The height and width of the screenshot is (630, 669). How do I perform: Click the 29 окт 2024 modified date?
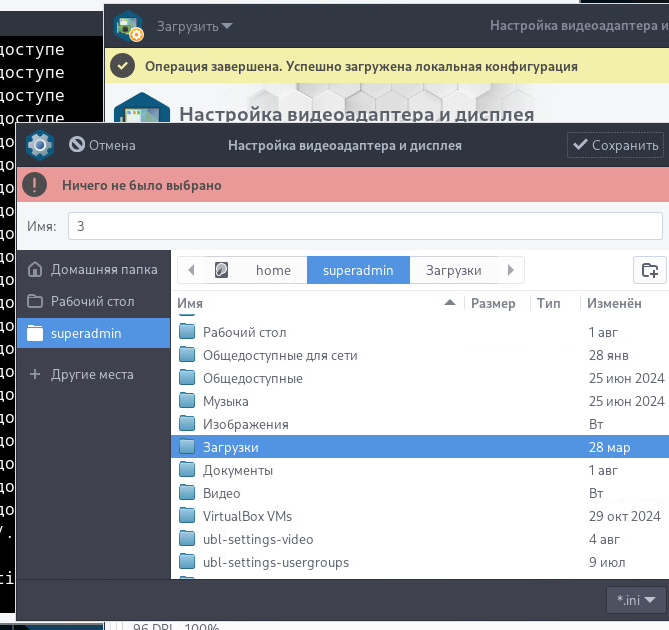point(625,517)
